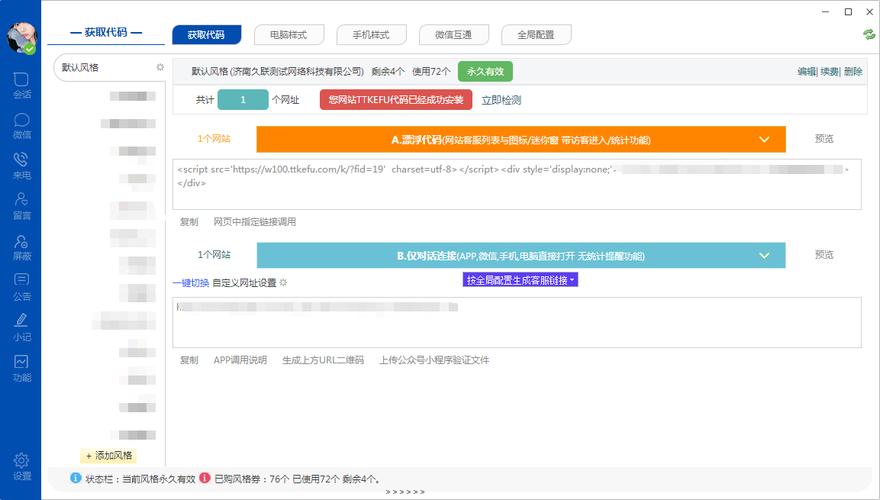The height and width of the screenshot is (500, 880).
Task: Click 续费 renew link
Action: [829, 72]
